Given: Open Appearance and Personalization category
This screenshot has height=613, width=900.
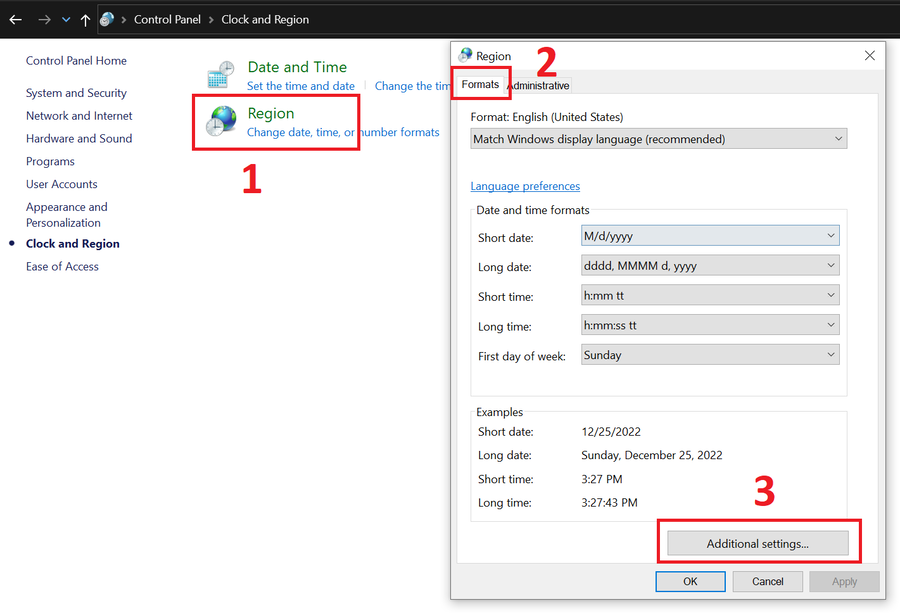Looking at the screenshot, I should pos(67,215).
